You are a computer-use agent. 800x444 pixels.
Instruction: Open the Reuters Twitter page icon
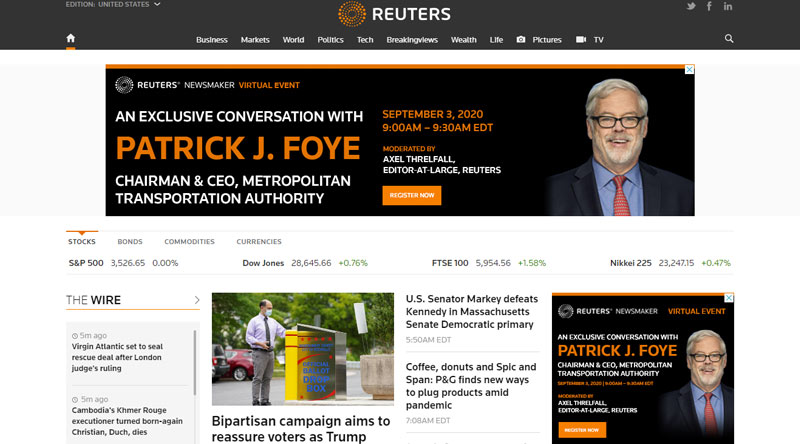coord(691,6)
